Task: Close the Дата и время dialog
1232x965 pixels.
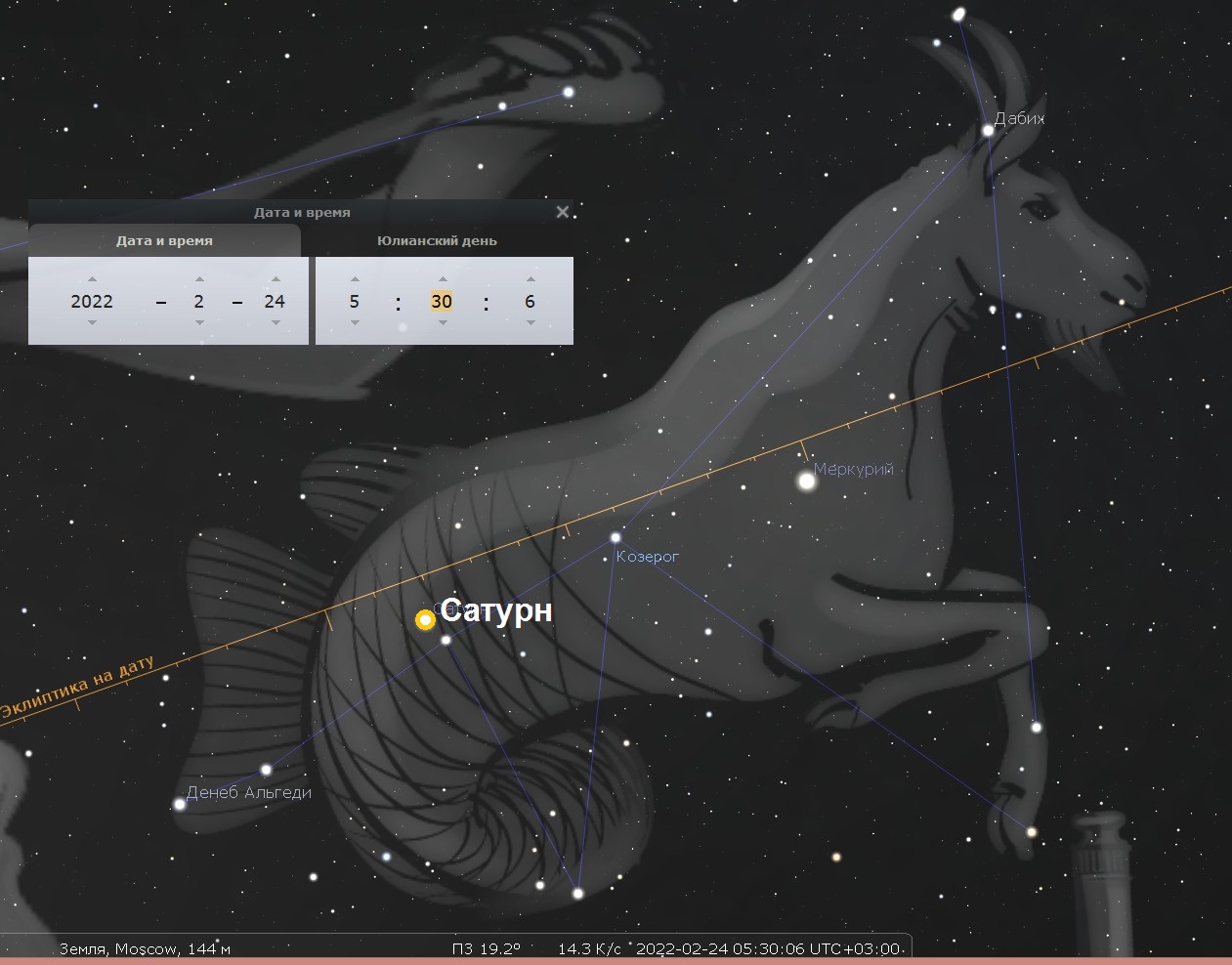Action: (562, 212)
